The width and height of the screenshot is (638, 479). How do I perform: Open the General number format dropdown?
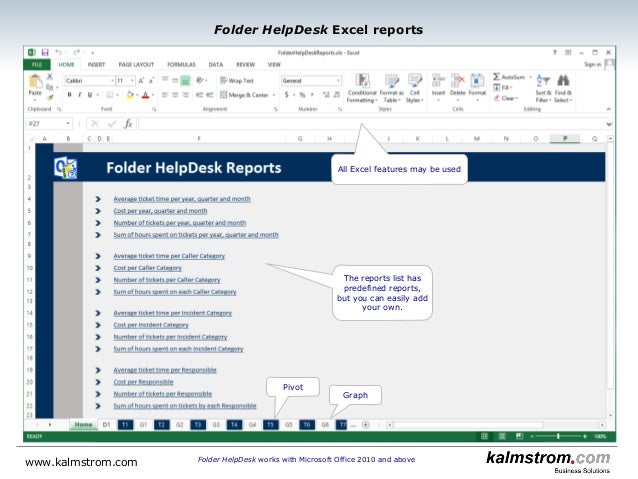pos(338,81)
